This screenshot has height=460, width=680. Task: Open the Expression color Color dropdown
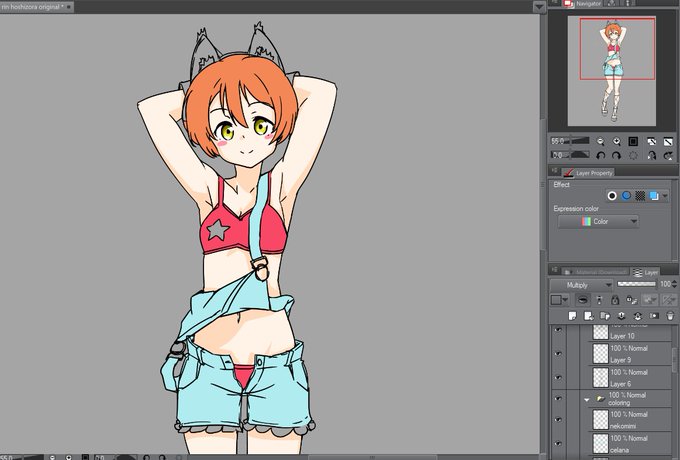(x=598, y=222)
